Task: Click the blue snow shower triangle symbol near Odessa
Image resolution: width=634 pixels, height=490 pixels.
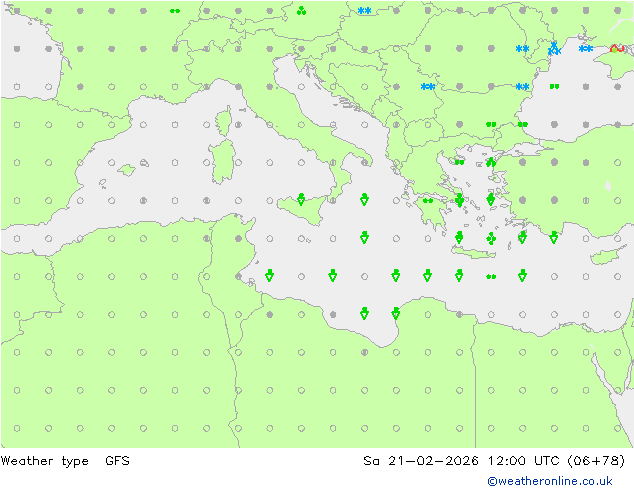Action: point(554,49)
